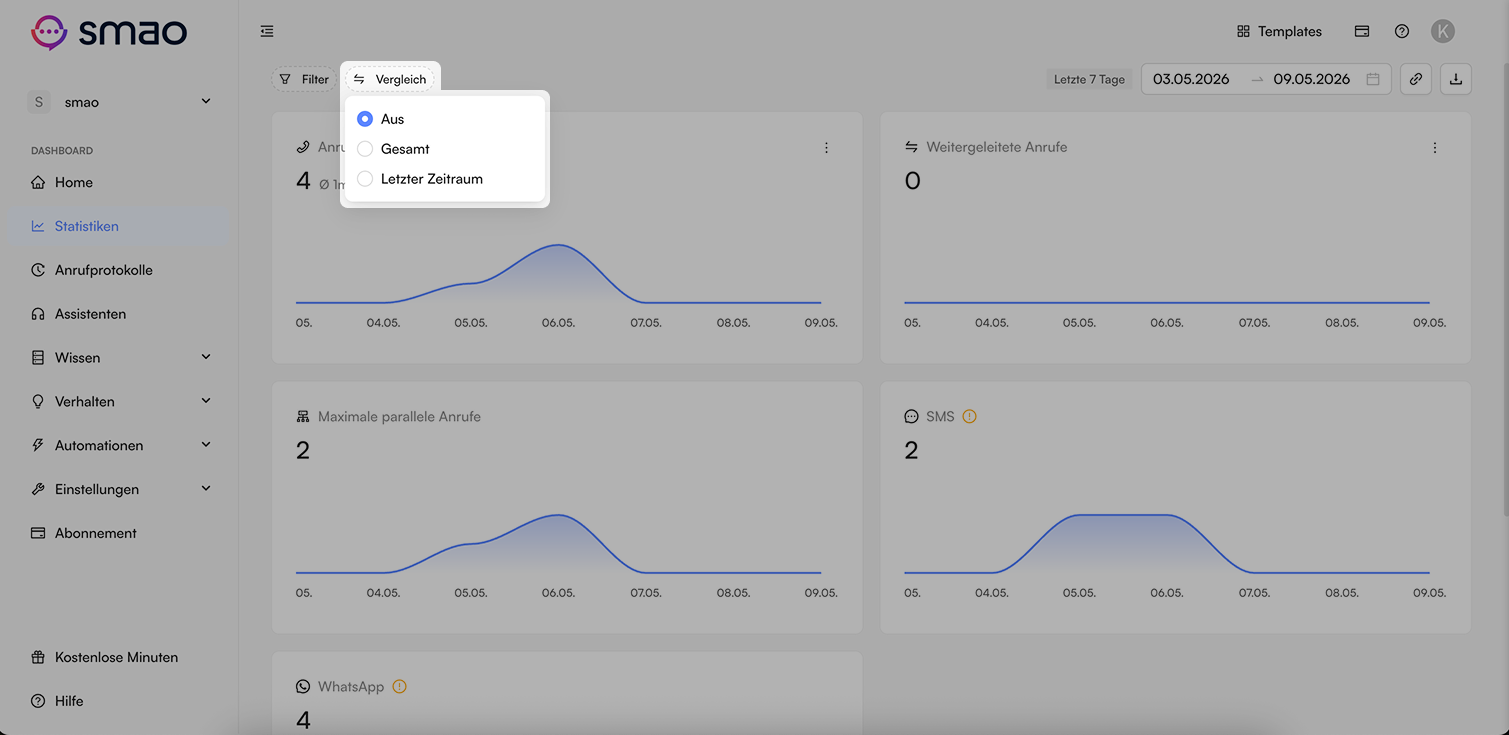Viewport: 1509px width, 735px height.
Task: Collapse the sidebar with the toggle icon
Action: point(267,31)
